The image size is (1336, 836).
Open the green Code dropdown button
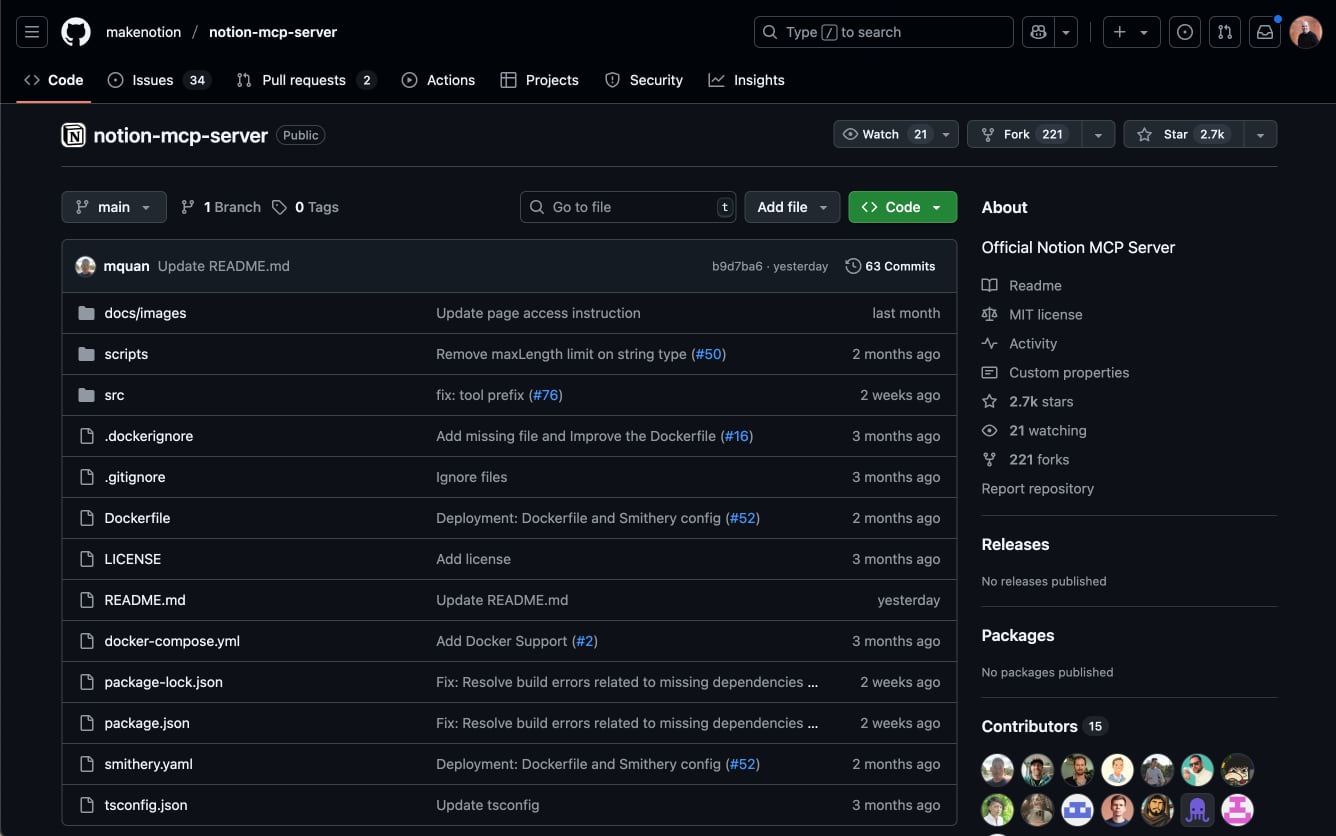coord(902,207)
